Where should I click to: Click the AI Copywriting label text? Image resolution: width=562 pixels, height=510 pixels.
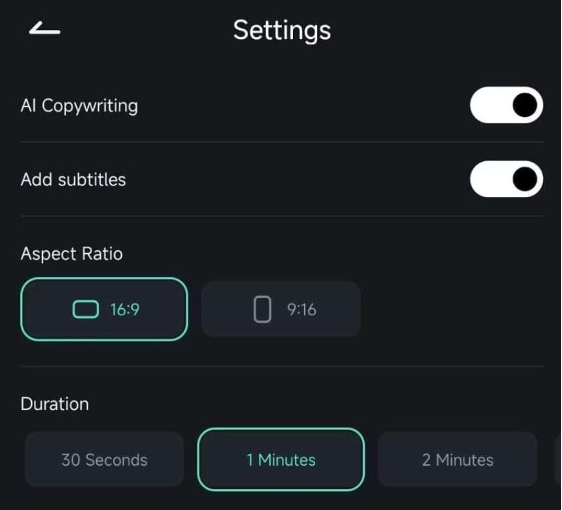click(79, 106)
